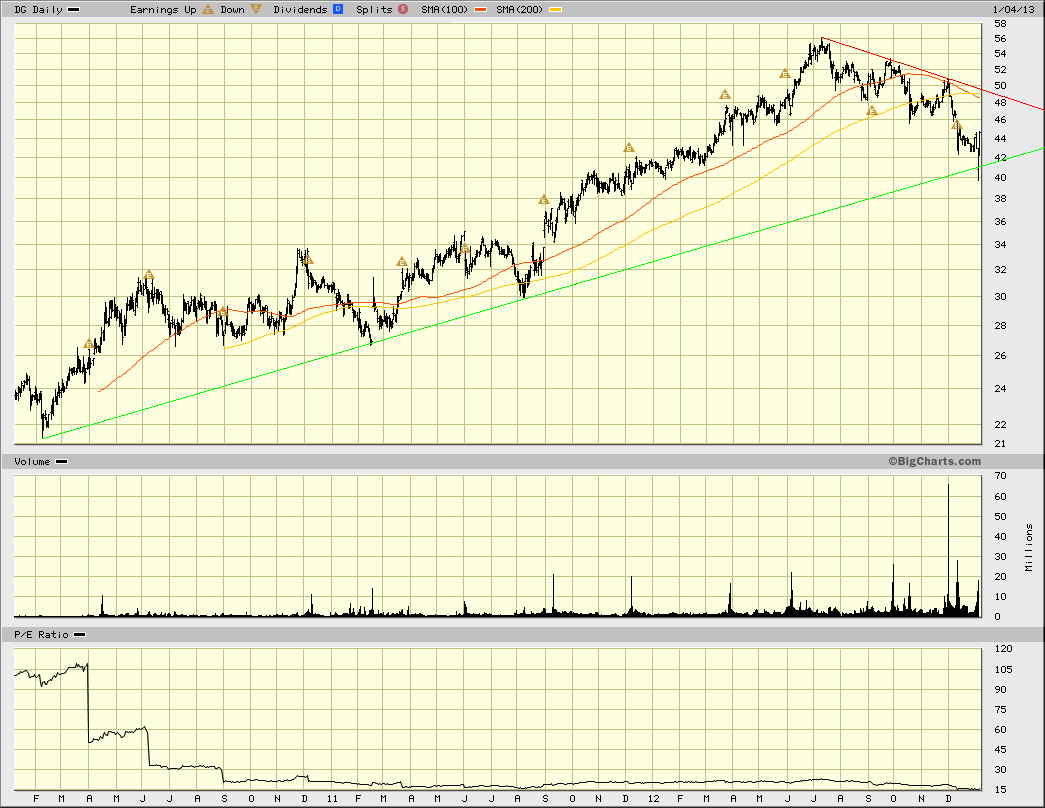
Task: Click the Dividends legend text
Action: click(x=300, y=9)
